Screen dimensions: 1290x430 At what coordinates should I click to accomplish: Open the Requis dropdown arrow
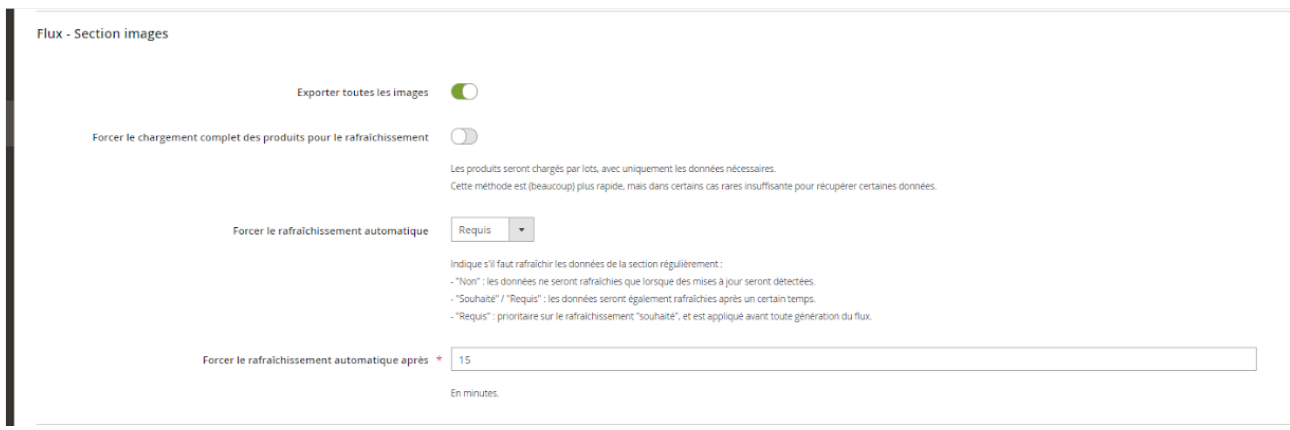(522, 230)
